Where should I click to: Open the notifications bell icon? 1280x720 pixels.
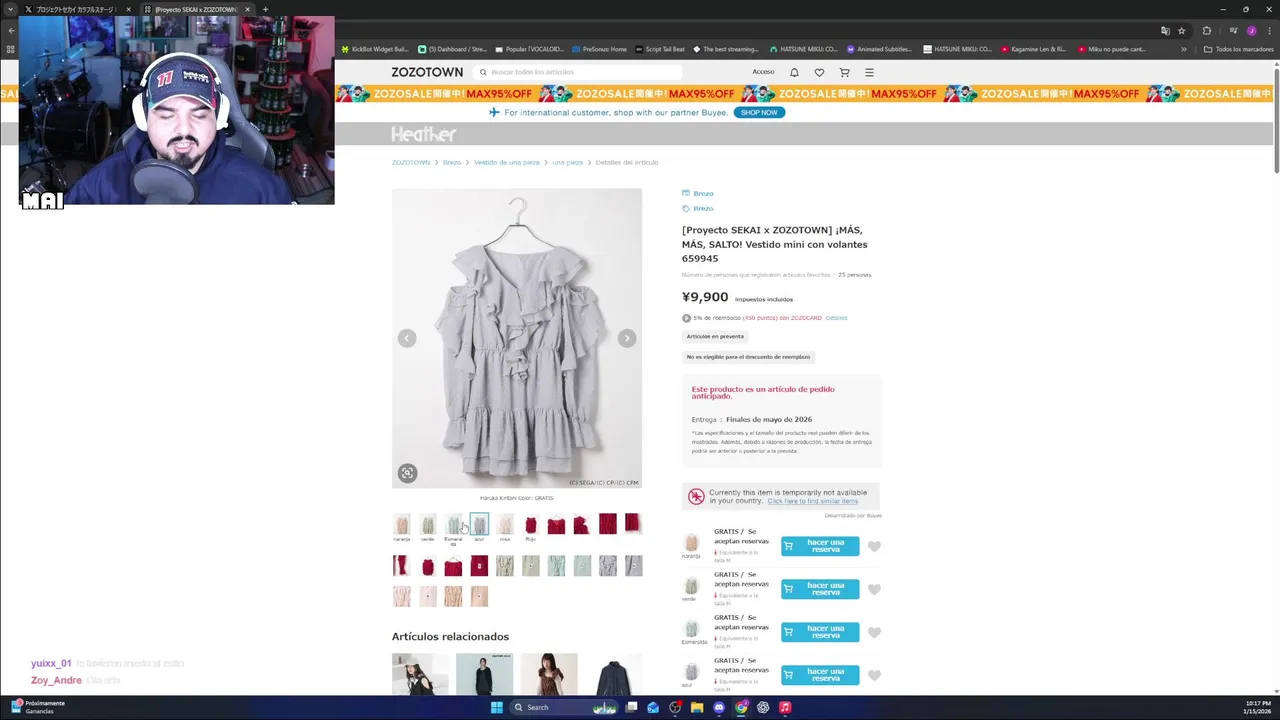[794, 72]
